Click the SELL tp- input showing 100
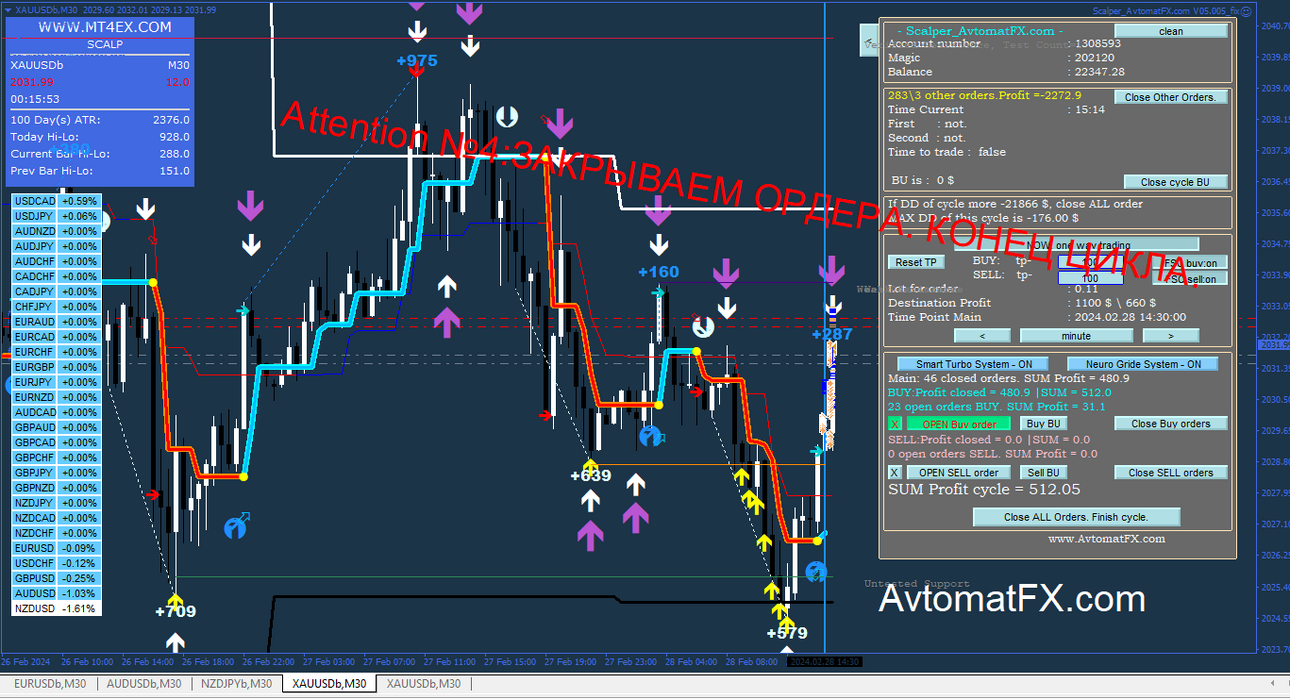The image size is (1290, 699). pyautogui.click(x=1090, y=279)
